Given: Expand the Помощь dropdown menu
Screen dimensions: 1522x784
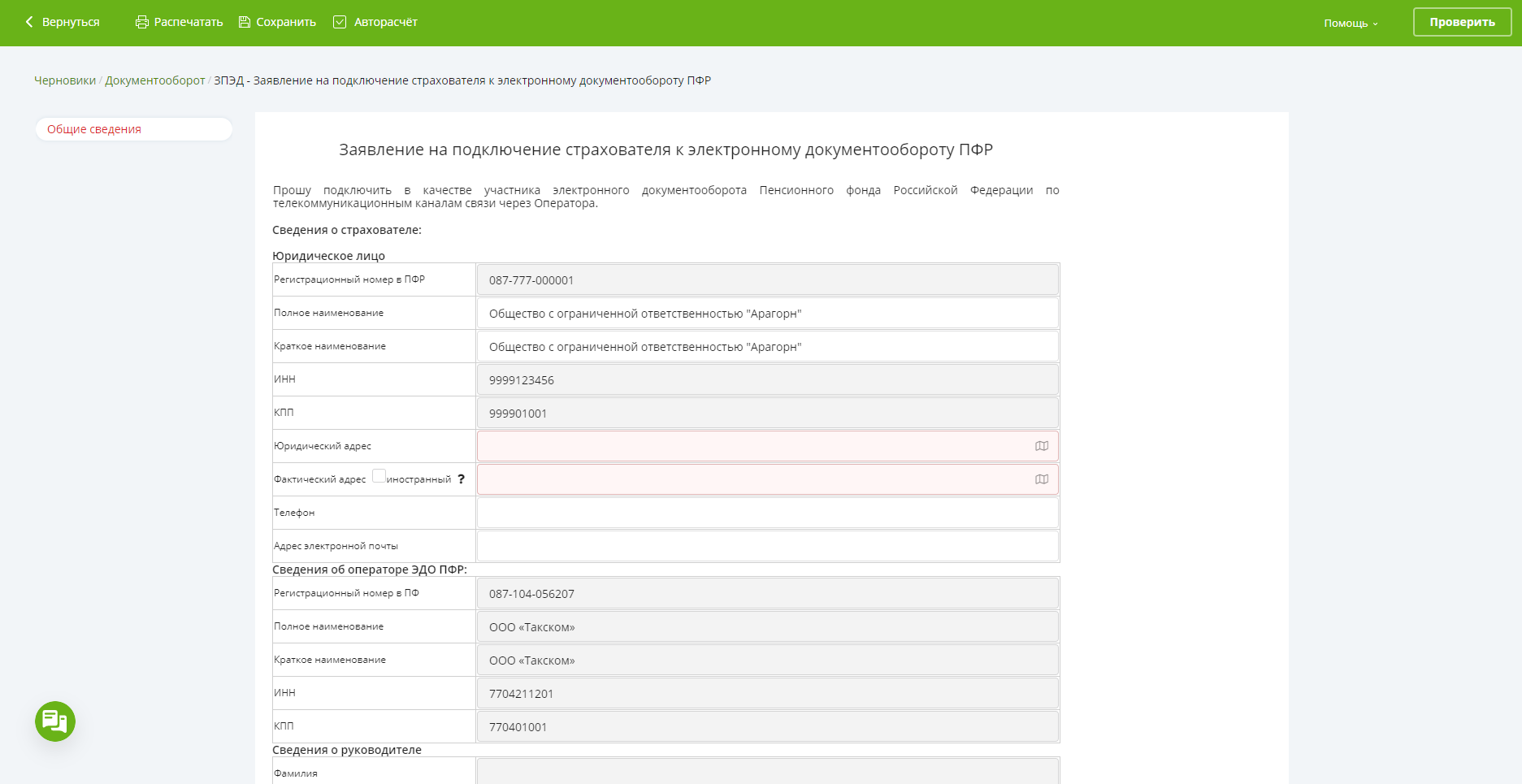Looking at the screenshot, I should tap(1351, 24).
